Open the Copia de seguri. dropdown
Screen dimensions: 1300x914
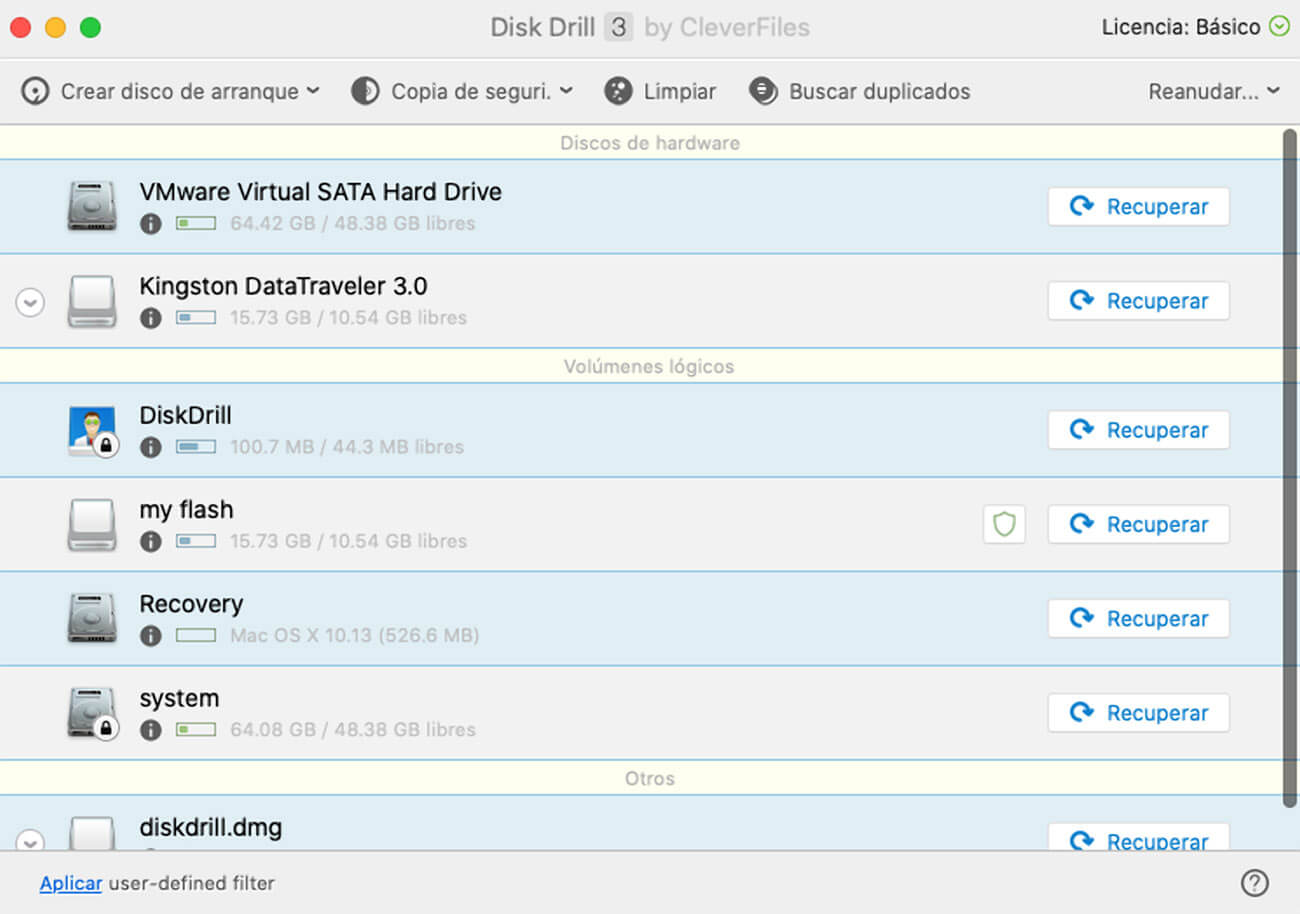(462, 91)
